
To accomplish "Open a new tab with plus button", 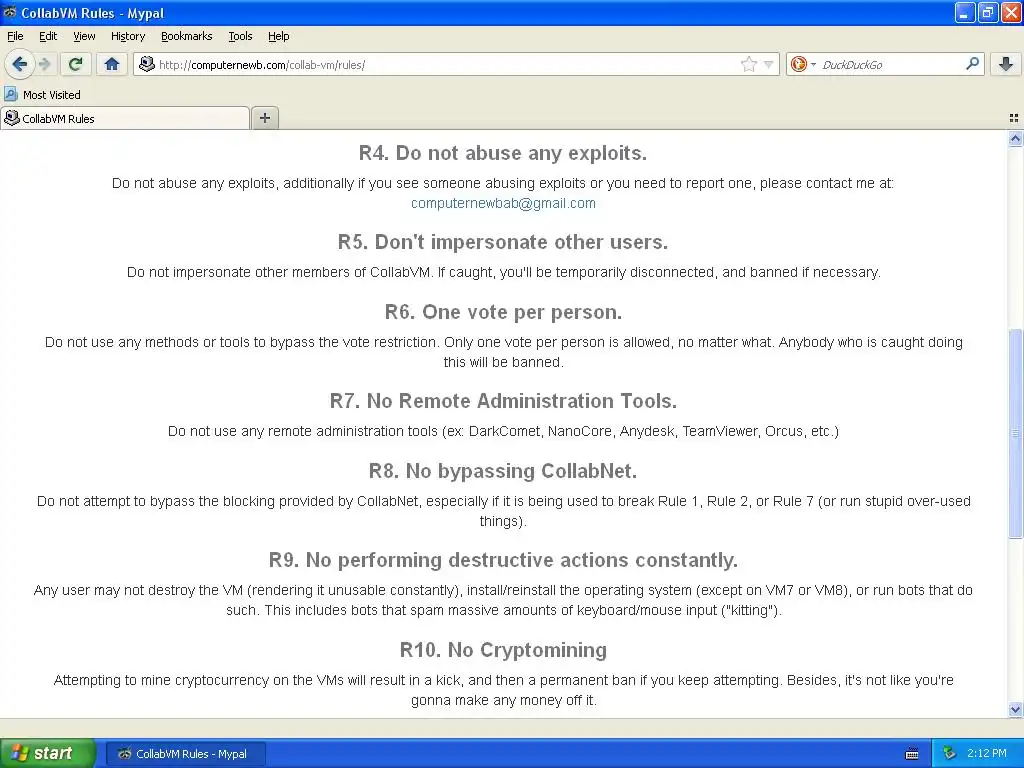I will [264, 118].
